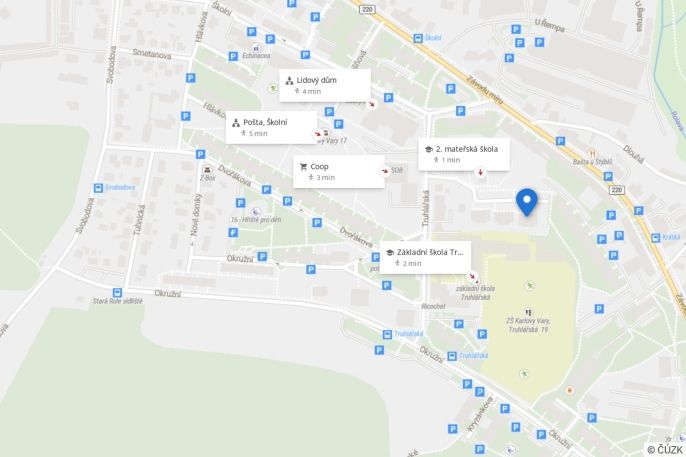The image size is (686, 457).
Task: Click the Školní bus stop icon
Action: pyautogui.click(x=418, y=38)
